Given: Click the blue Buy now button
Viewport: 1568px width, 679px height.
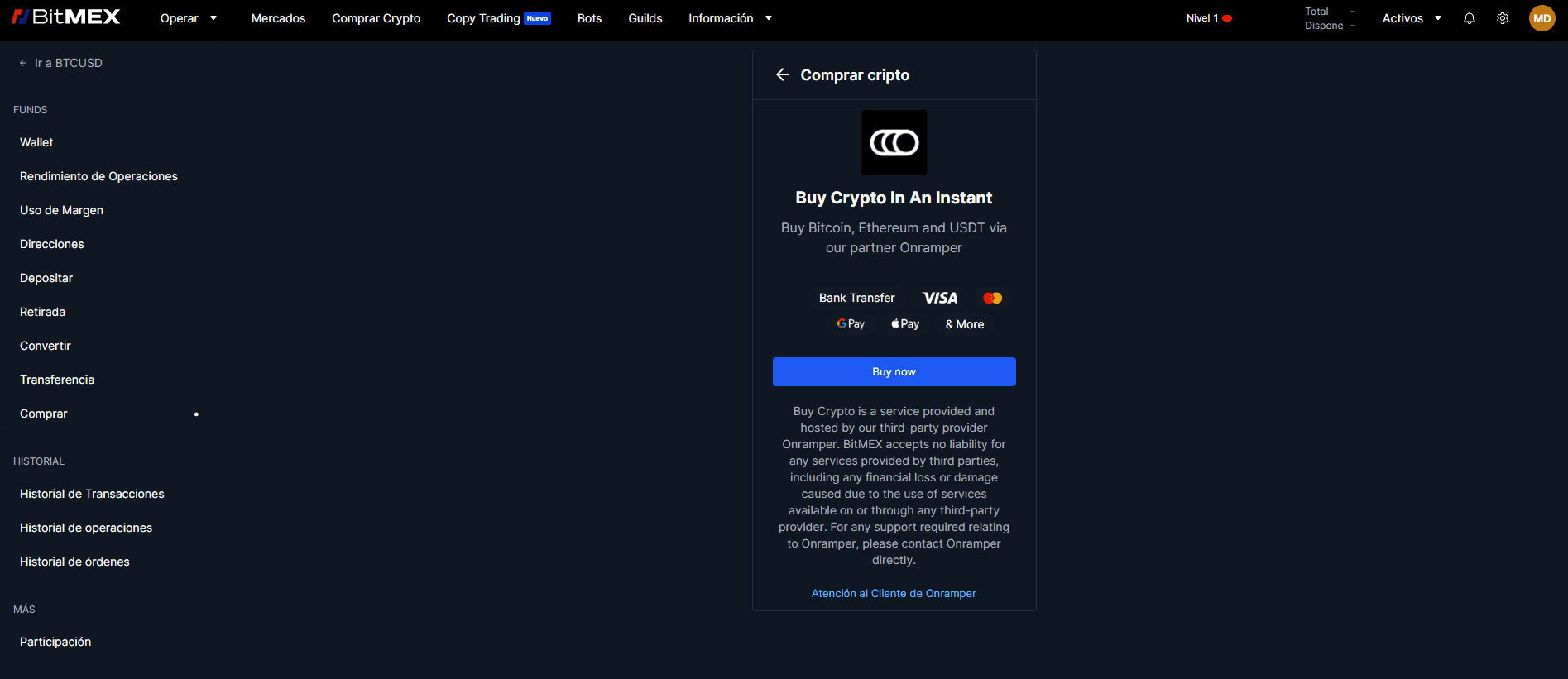Looking at the screenshot, I should pos(894,371).
